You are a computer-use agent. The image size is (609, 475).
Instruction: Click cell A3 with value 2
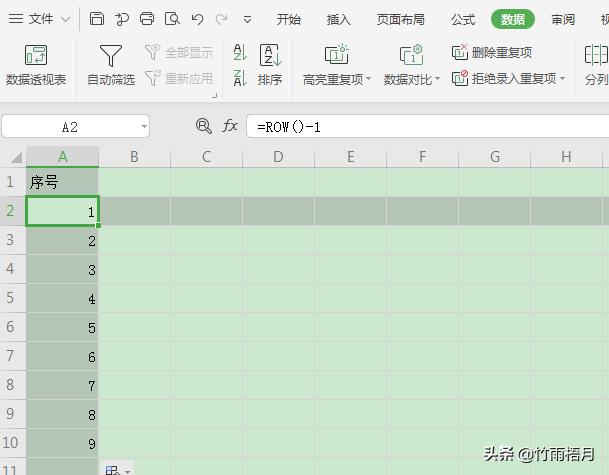coord(63,240)
